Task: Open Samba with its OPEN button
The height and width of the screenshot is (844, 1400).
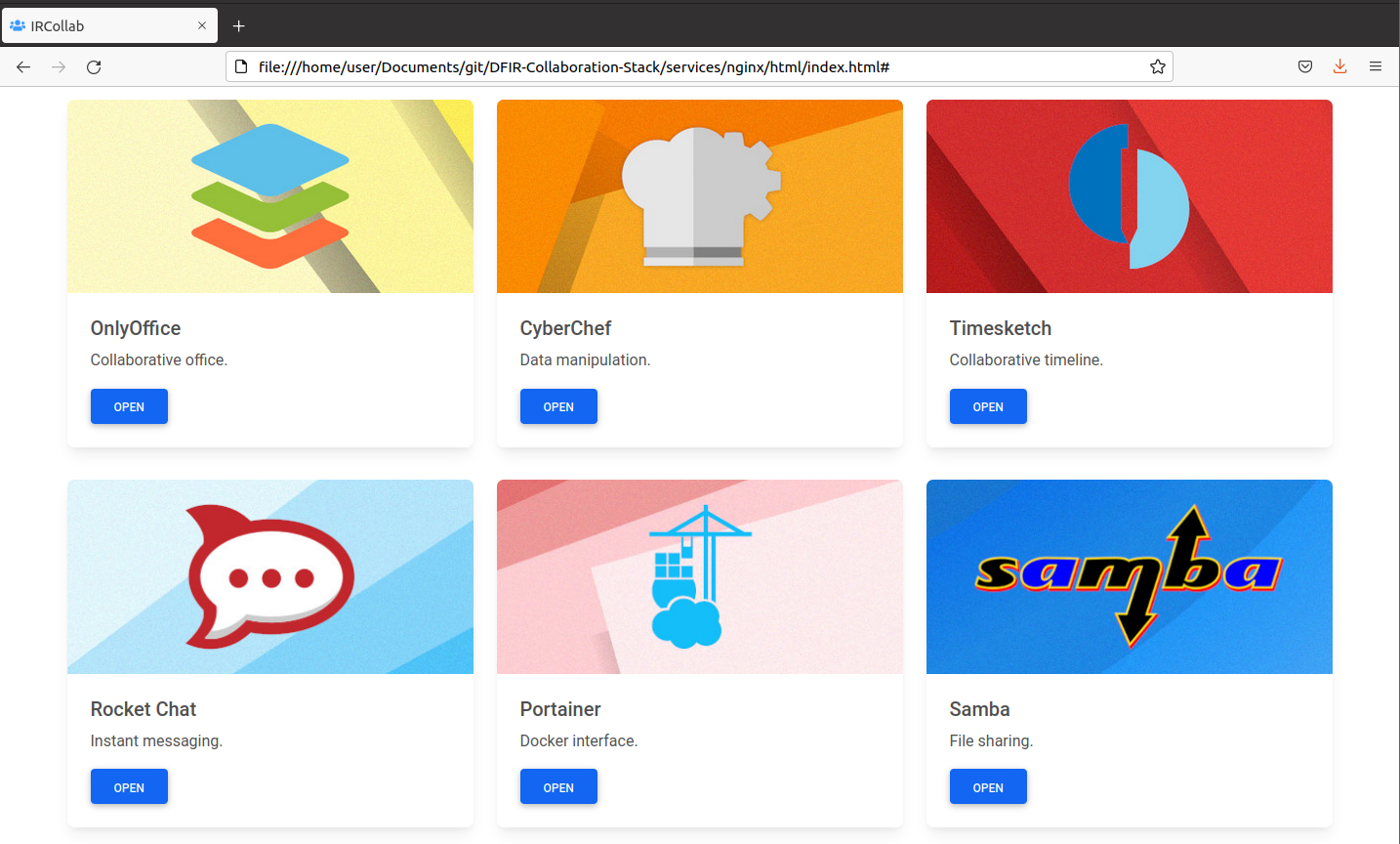Action: point(988,787)
